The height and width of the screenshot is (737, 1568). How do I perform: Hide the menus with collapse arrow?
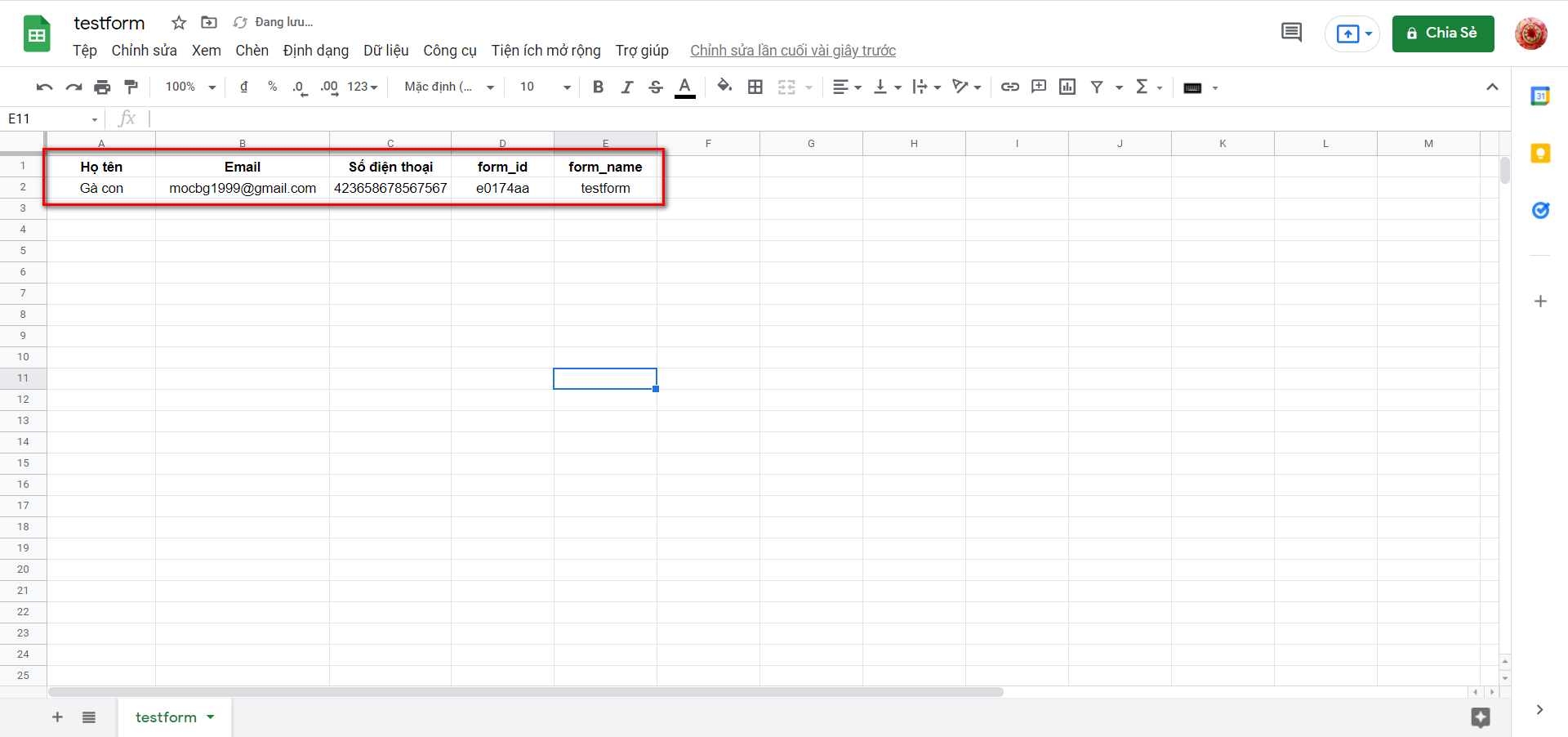coord(1492,87)
